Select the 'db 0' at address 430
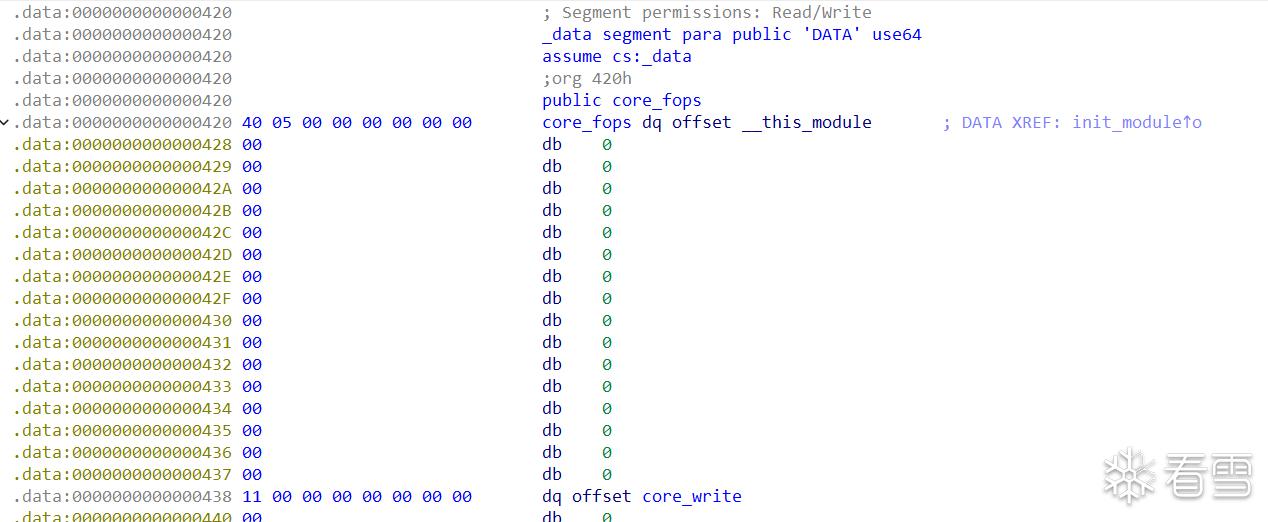The height and width of the screenshot is (522, 1268). [576, 321]
